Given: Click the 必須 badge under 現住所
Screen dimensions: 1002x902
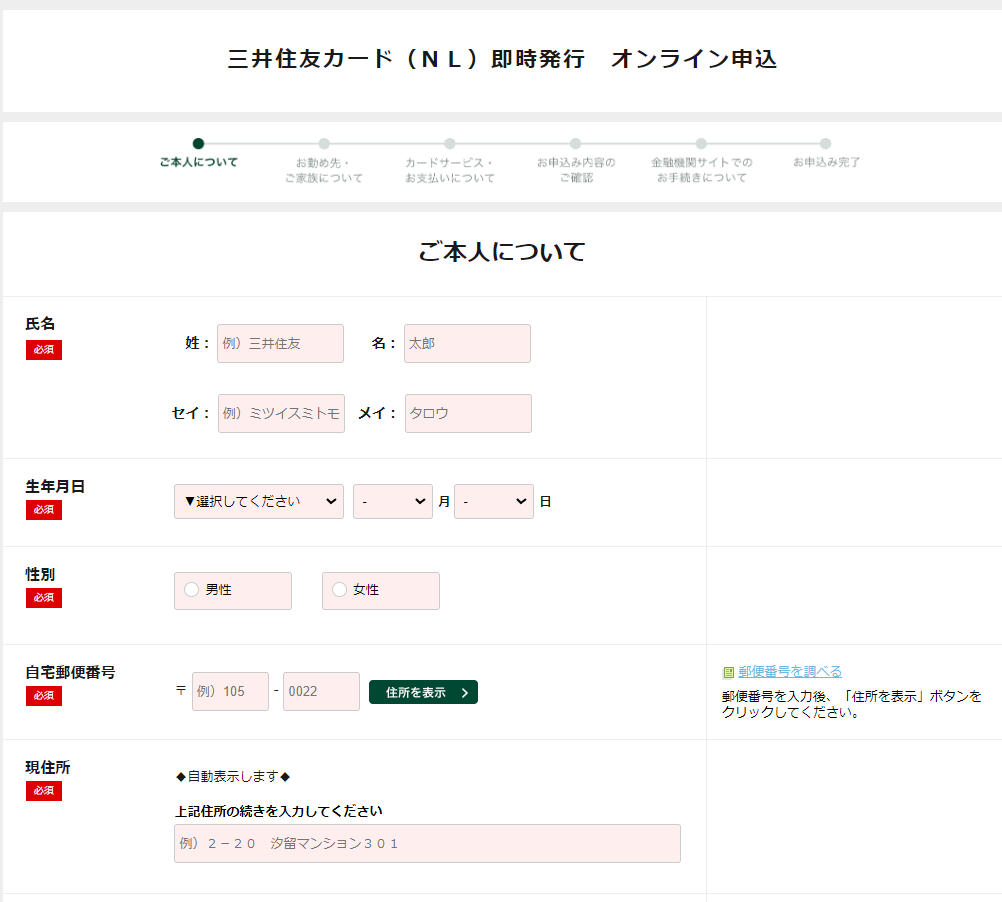Looking at the screenshot, I should (x=44, y=791).
